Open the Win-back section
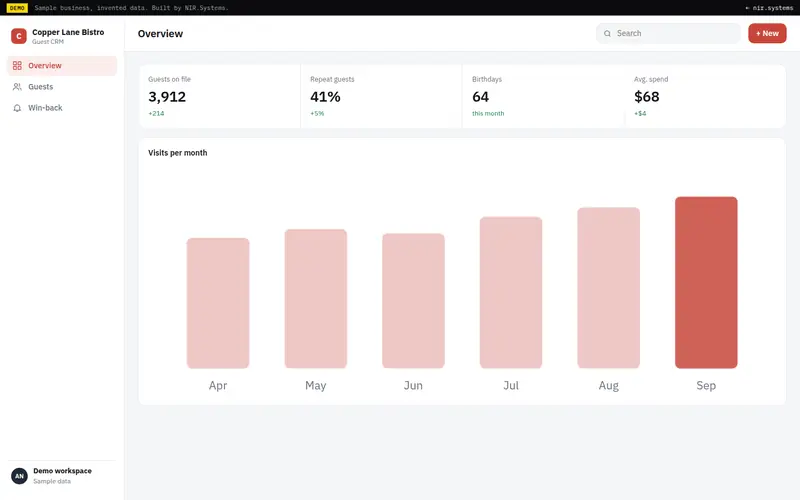 coord(62,108)
